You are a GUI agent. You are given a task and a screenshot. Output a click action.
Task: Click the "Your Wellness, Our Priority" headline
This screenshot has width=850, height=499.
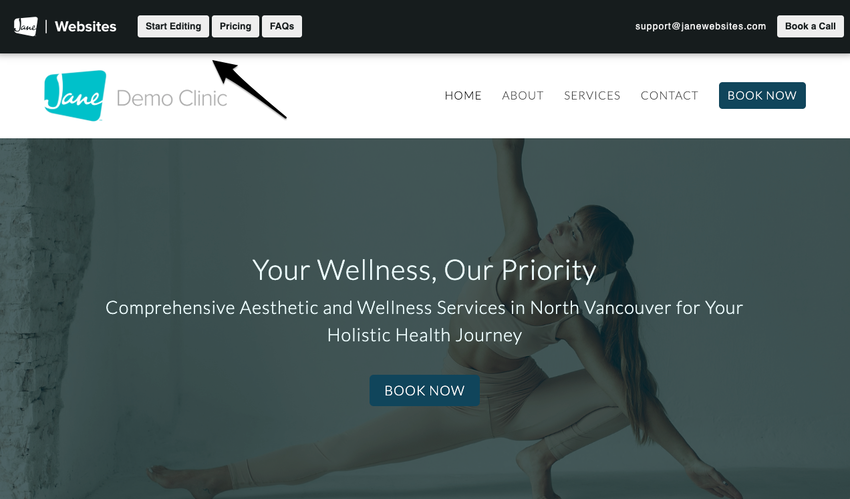(x=424, y=270)
